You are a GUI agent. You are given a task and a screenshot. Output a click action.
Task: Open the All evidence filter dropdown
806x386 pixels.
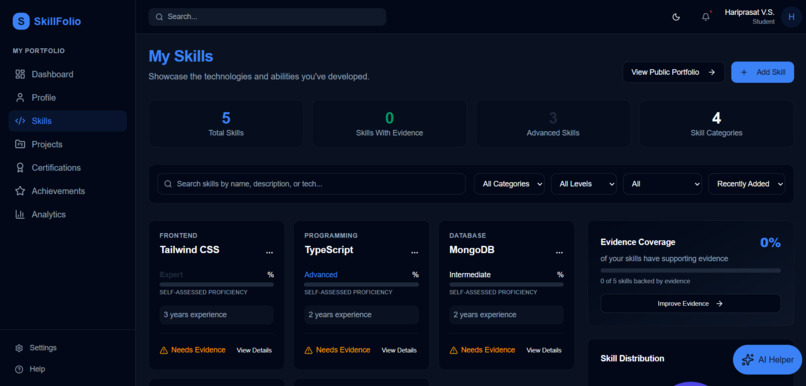(663, 184)
